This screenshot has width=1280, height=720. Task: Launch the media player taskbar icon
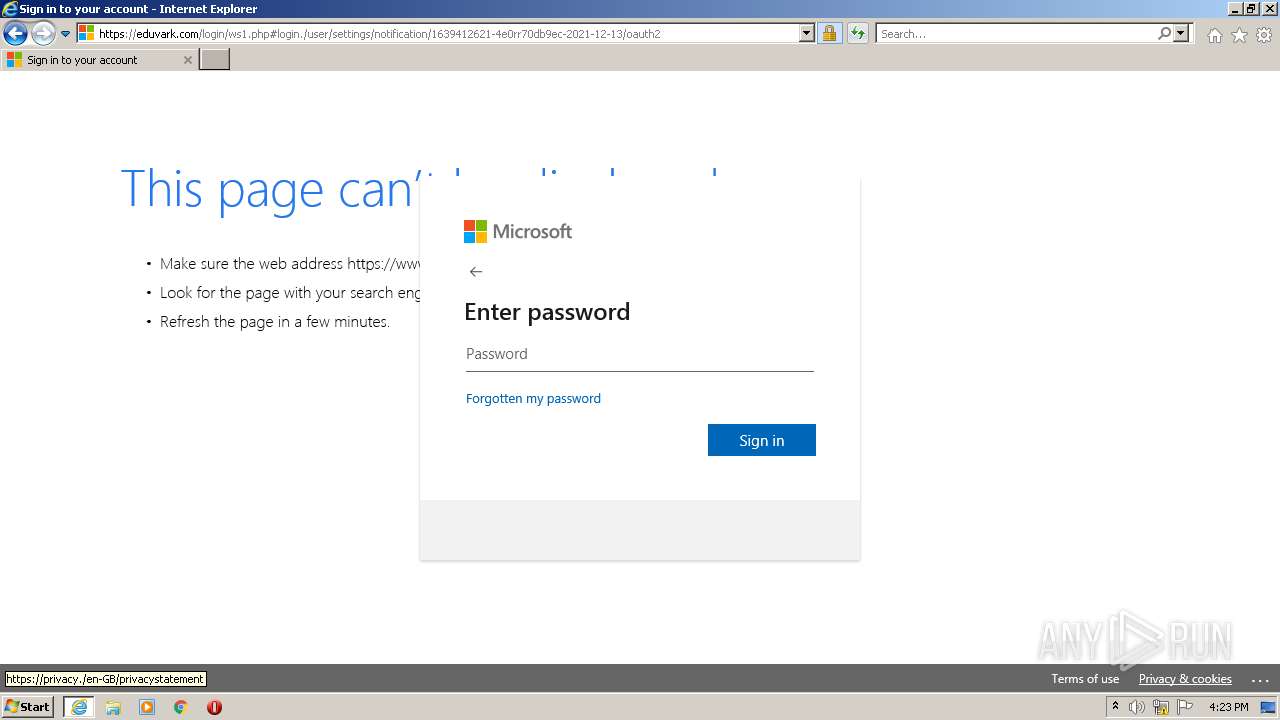tap(147, 707)
